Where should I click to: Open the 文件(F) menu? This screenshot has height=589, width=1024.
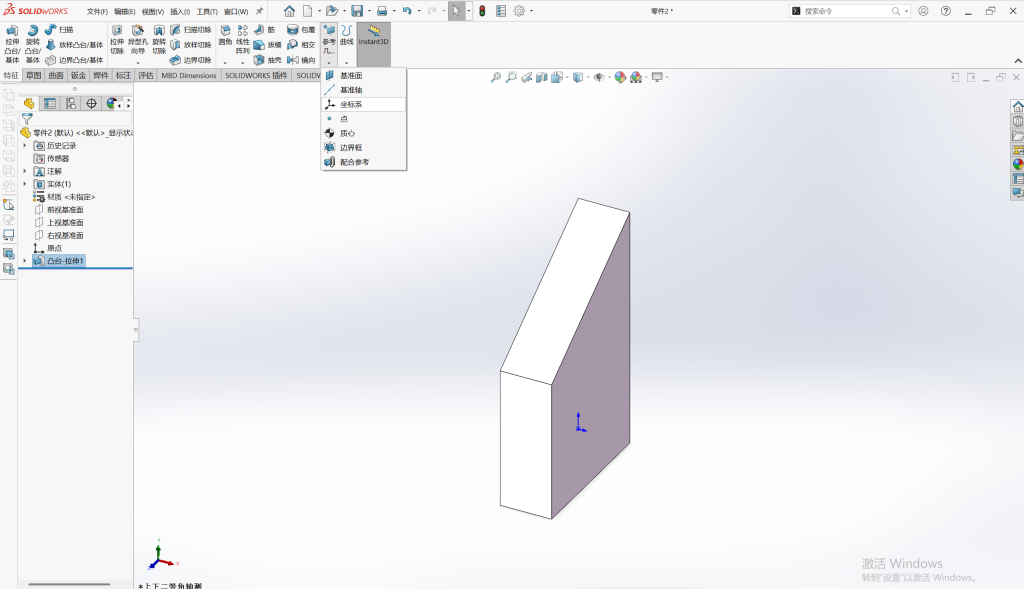(x=97, y=12)
